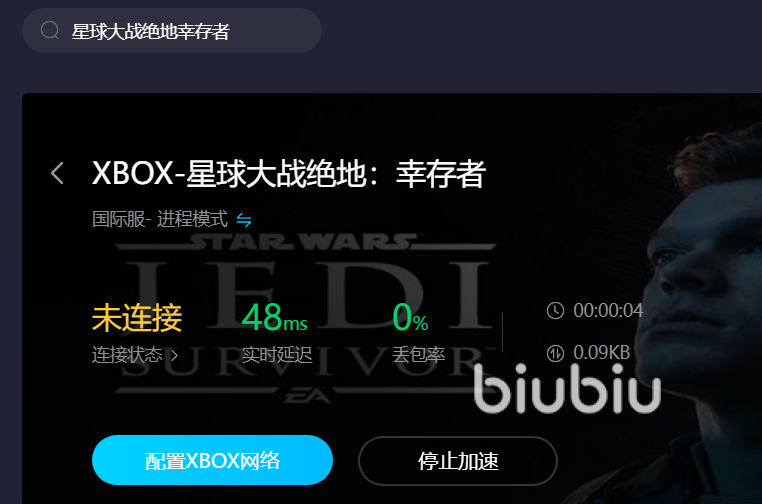The image size is (762, 504).
Task: Click the search magnifier icon
Action: pyautogui.click(x=50, y=30)
